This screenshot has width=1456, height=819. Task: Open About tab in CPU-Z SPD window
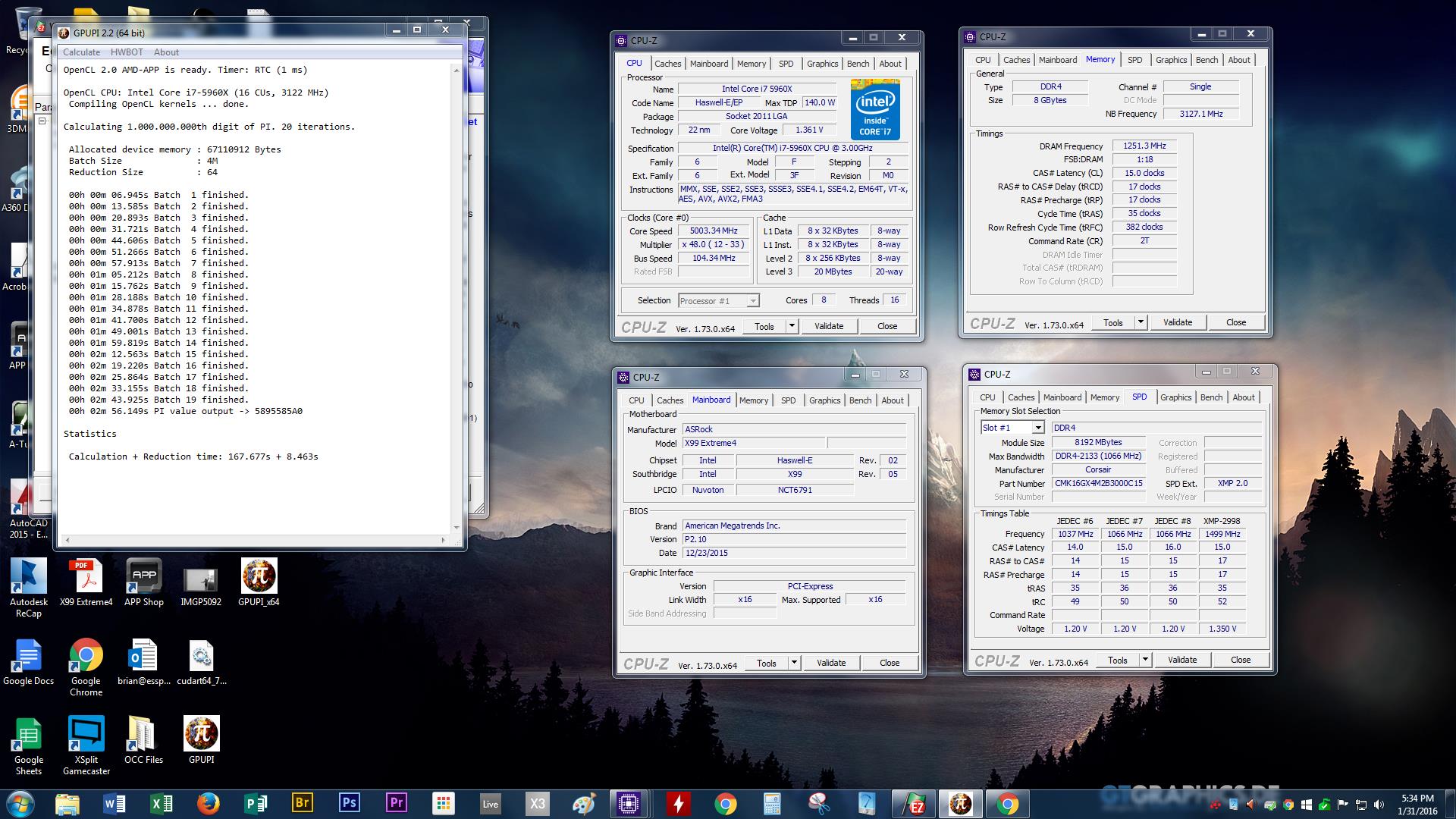point(1243,397)
